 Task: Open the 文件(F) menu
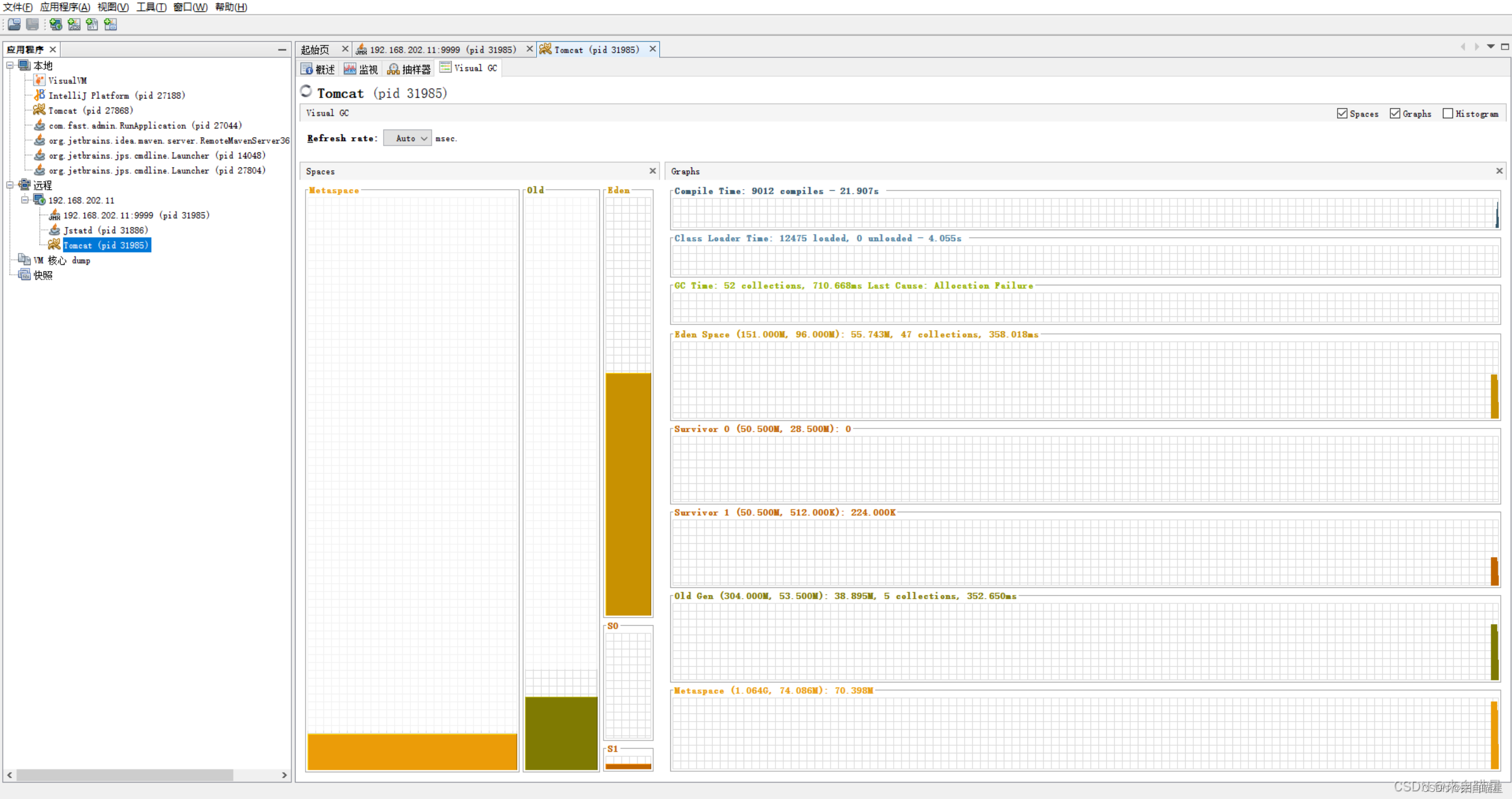click(17, 7)
